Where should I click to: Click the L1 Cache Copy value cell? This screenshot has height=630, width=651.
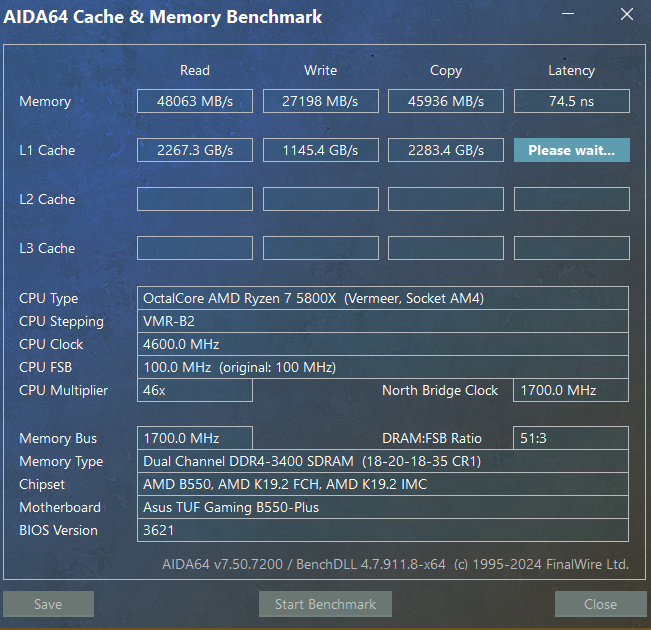[x=446, y=150]
